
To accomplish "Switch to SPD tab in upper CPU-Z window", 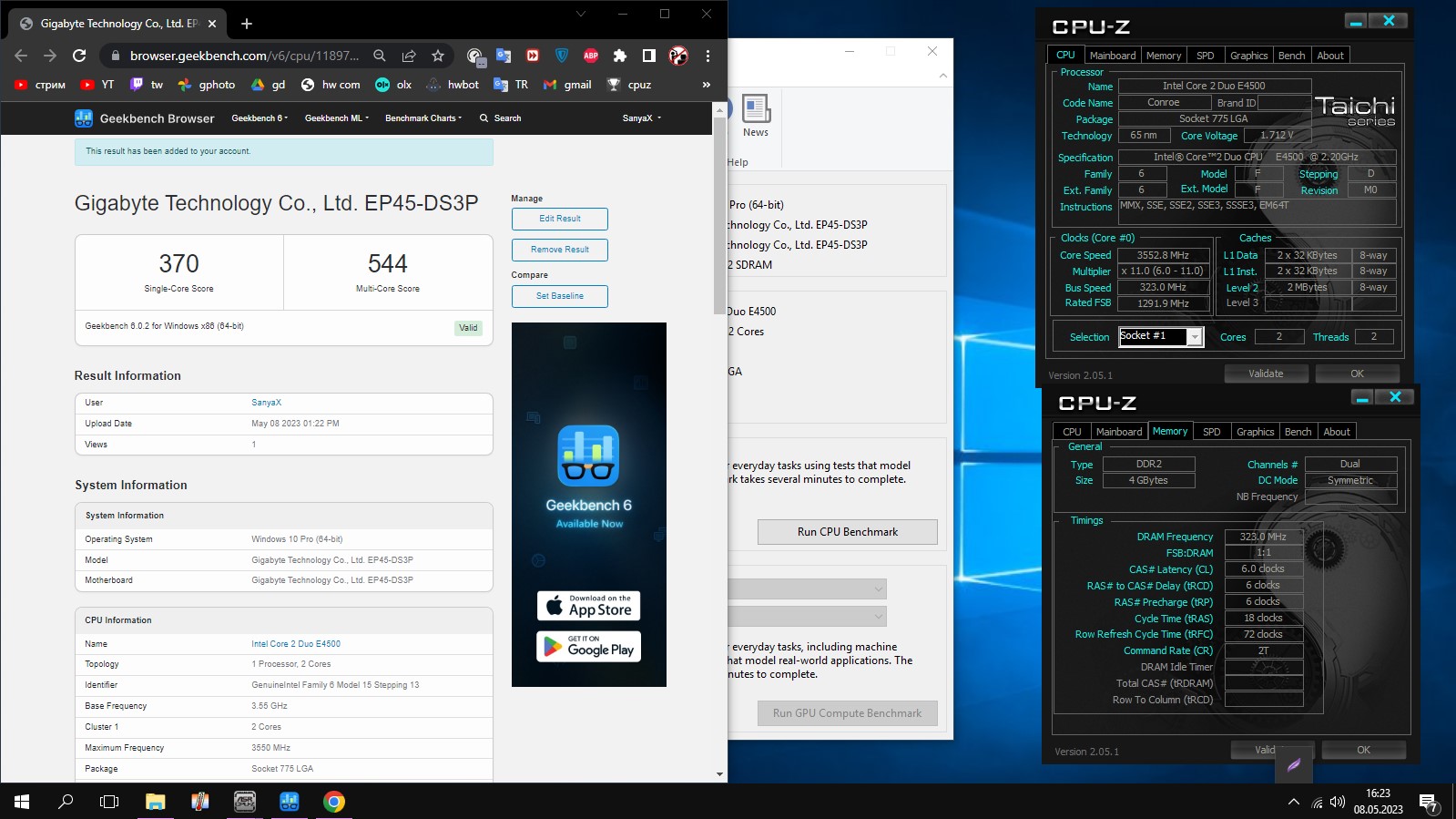I will coord(1205,56).
